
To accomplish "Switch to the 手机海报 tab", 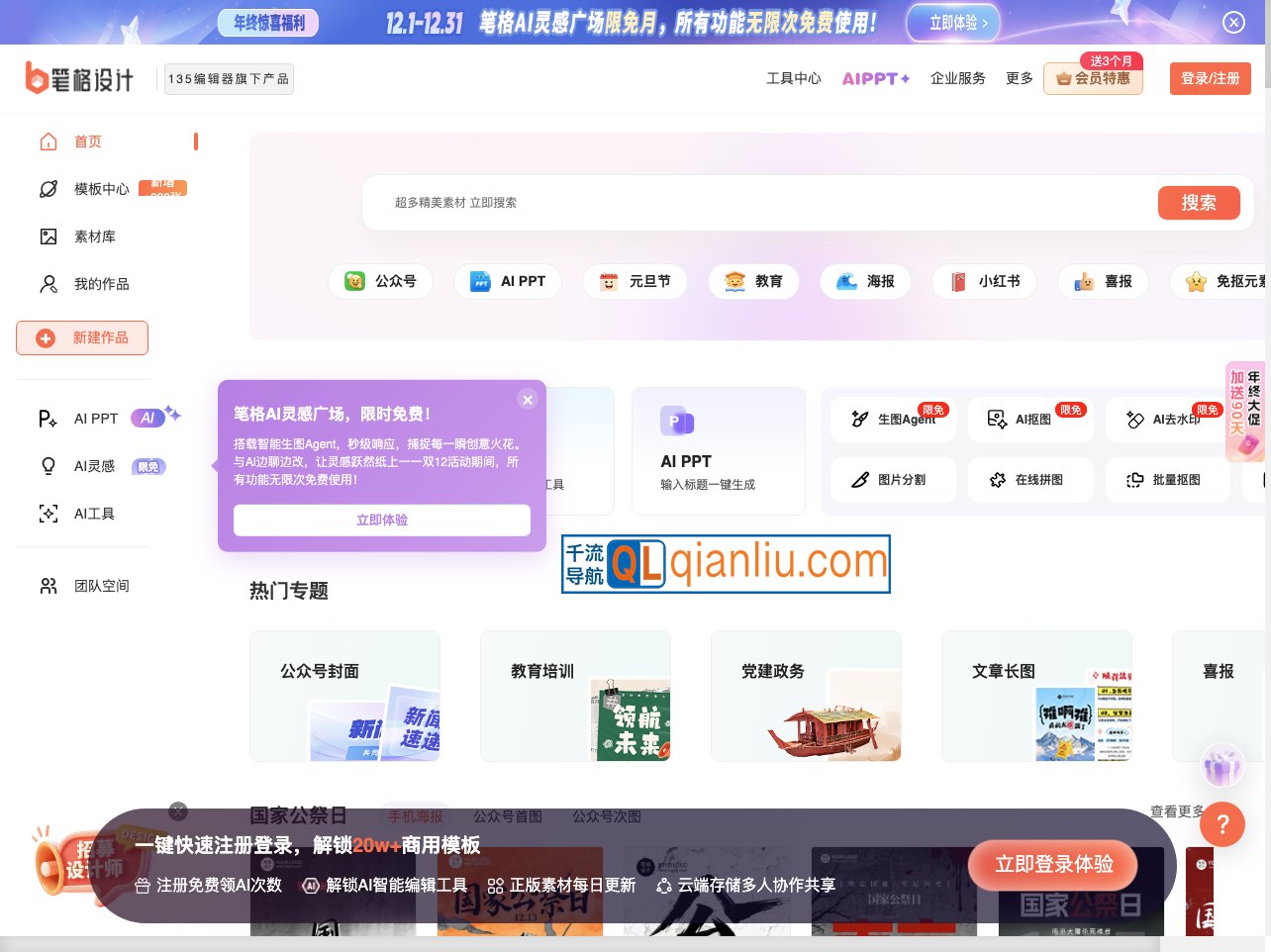I will point(416,816).
